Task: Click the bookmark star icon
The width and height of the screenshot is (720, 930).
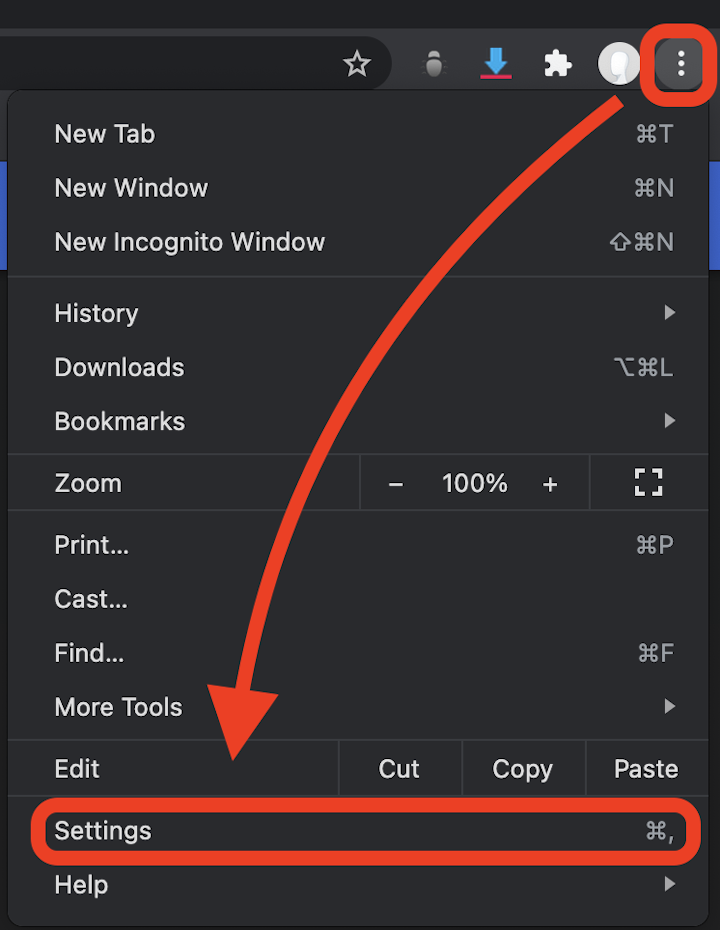Action: 357,63
